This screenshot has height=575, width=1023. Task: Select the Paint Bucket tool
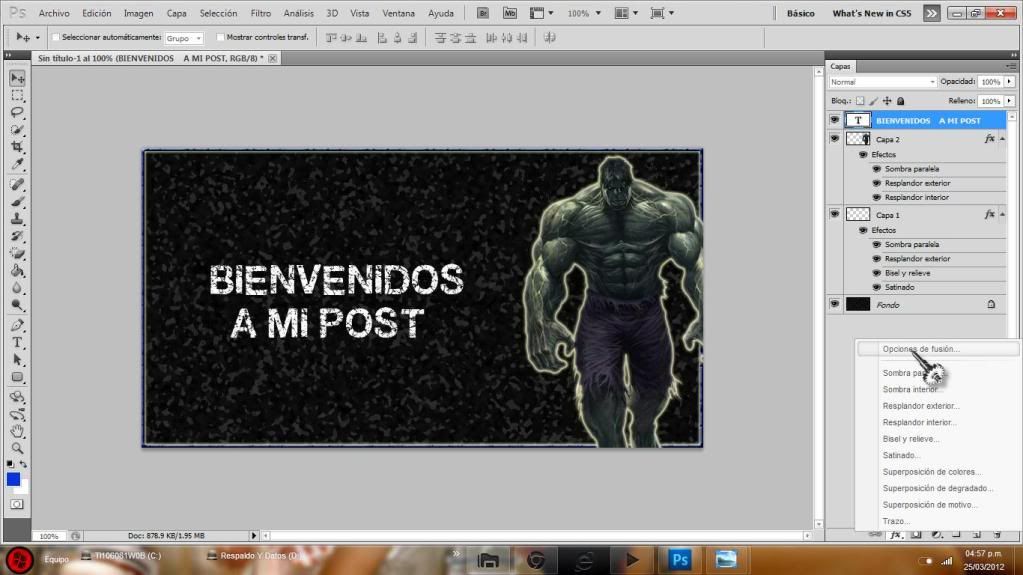[x=18, y=270]
